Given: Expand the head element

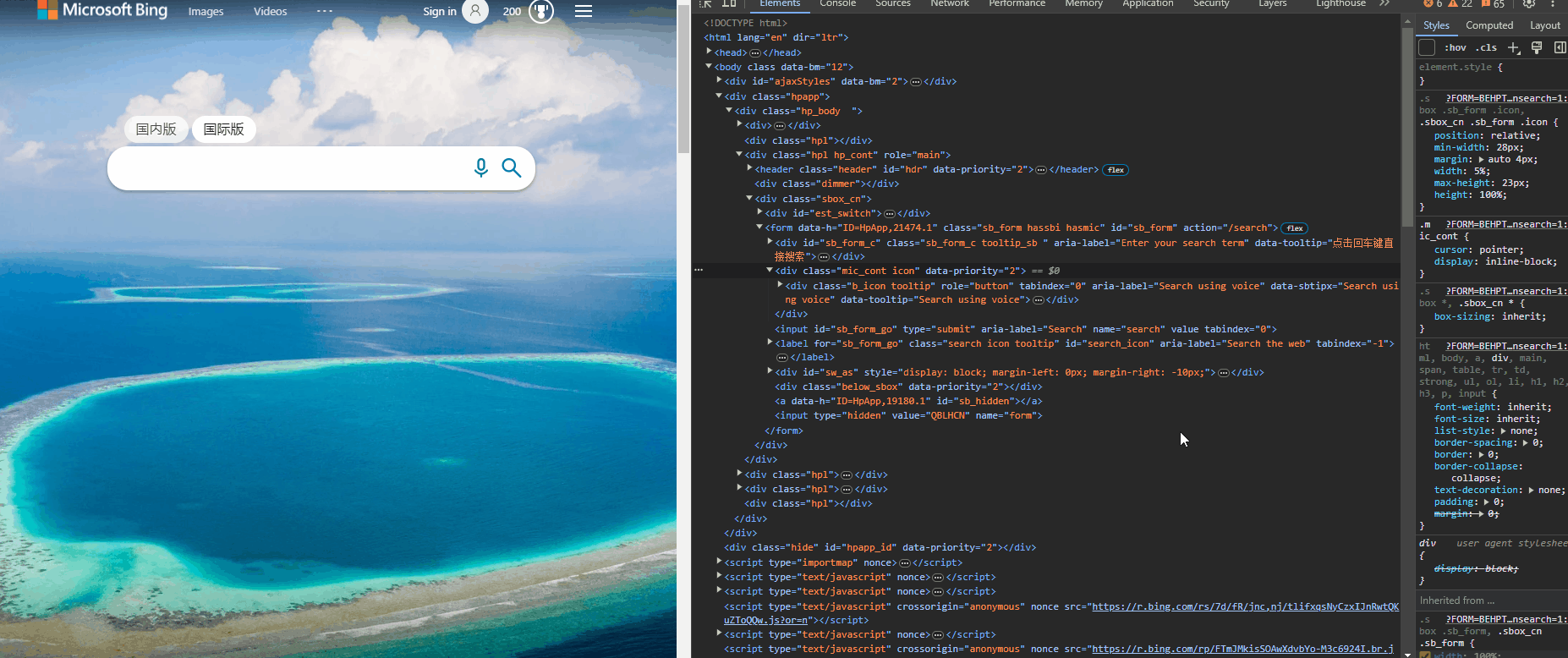Looking at the screenshot, I should (709, 52).
